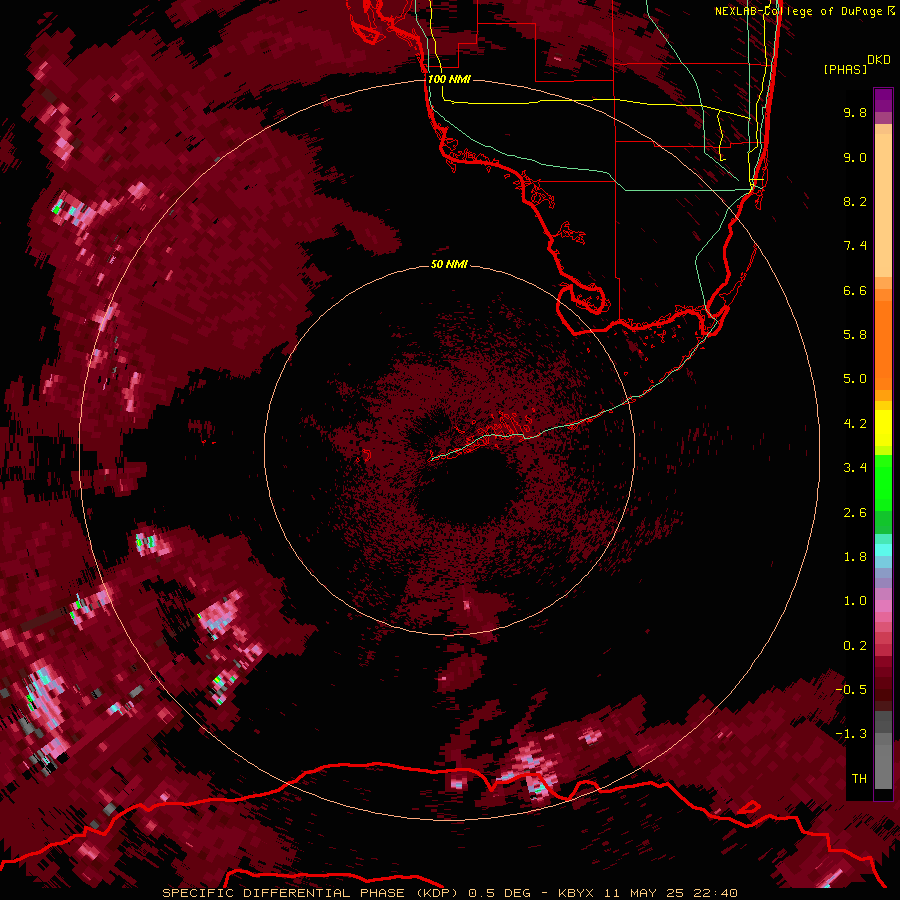Click the 1.0 scale value

[x=855, y=601]
